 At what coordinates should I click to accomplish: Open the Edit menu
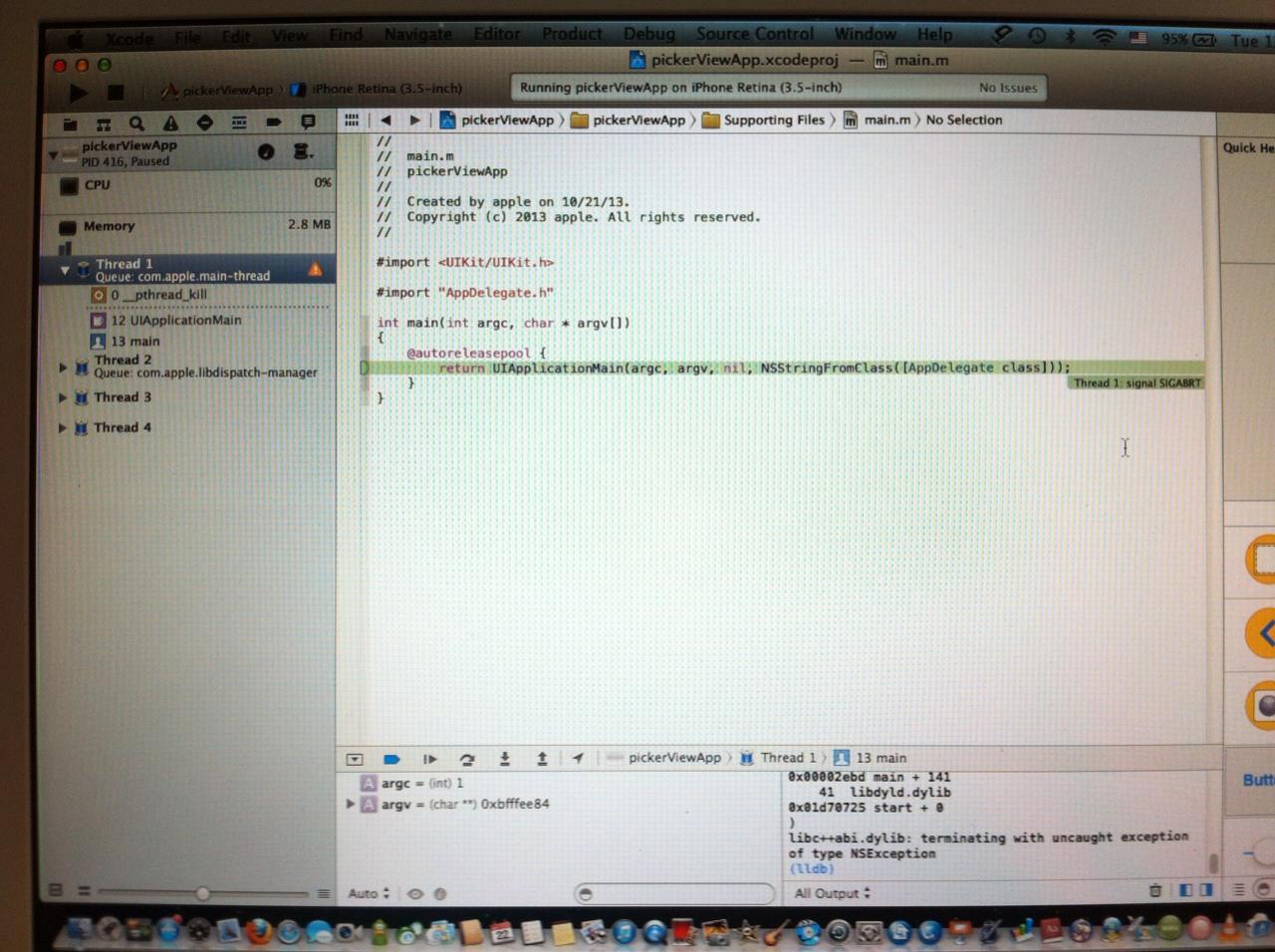pyautogui.click(x=236, y=37)
